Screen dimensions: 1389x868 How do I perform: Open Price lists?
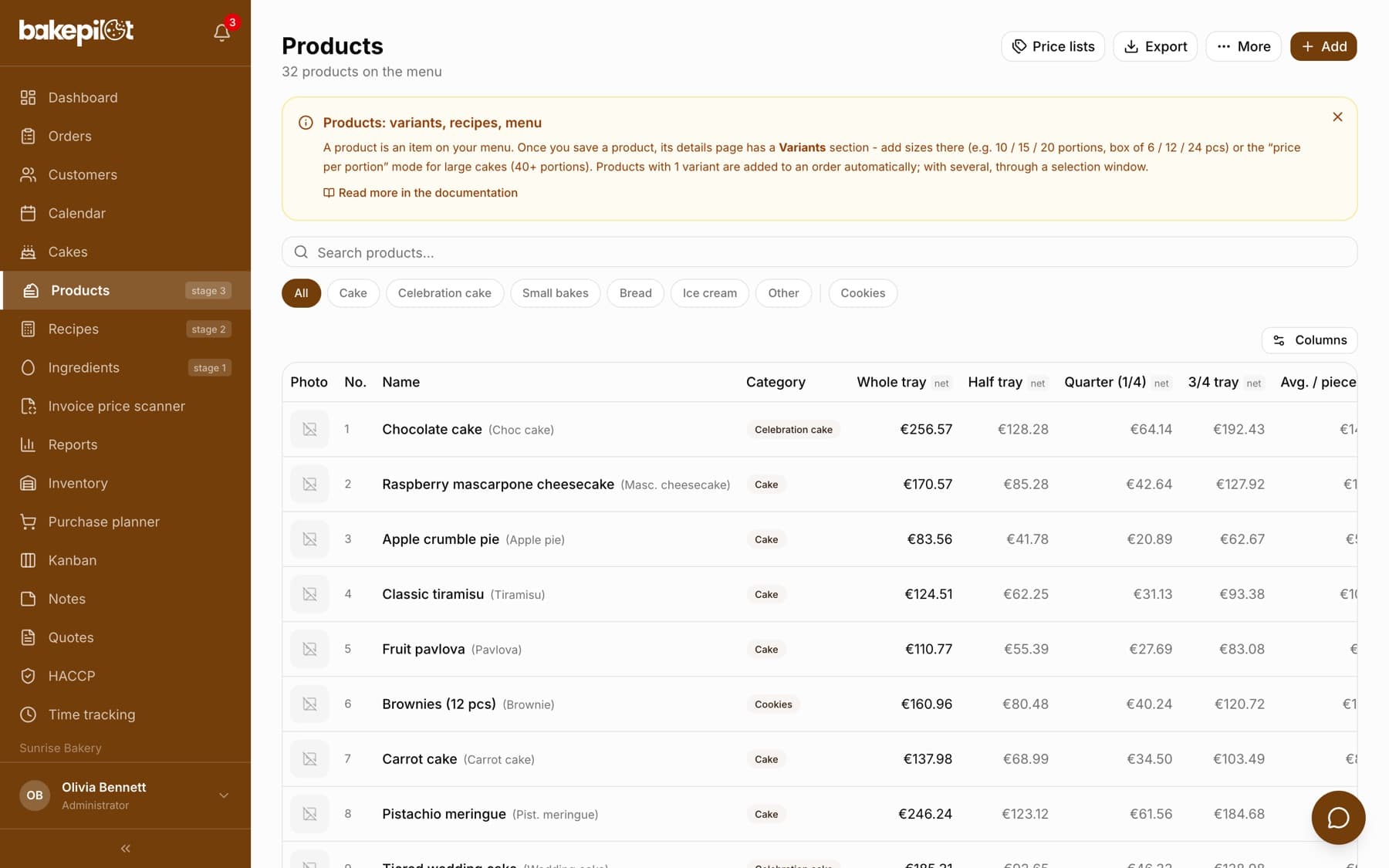click(x=1053, y=46)
